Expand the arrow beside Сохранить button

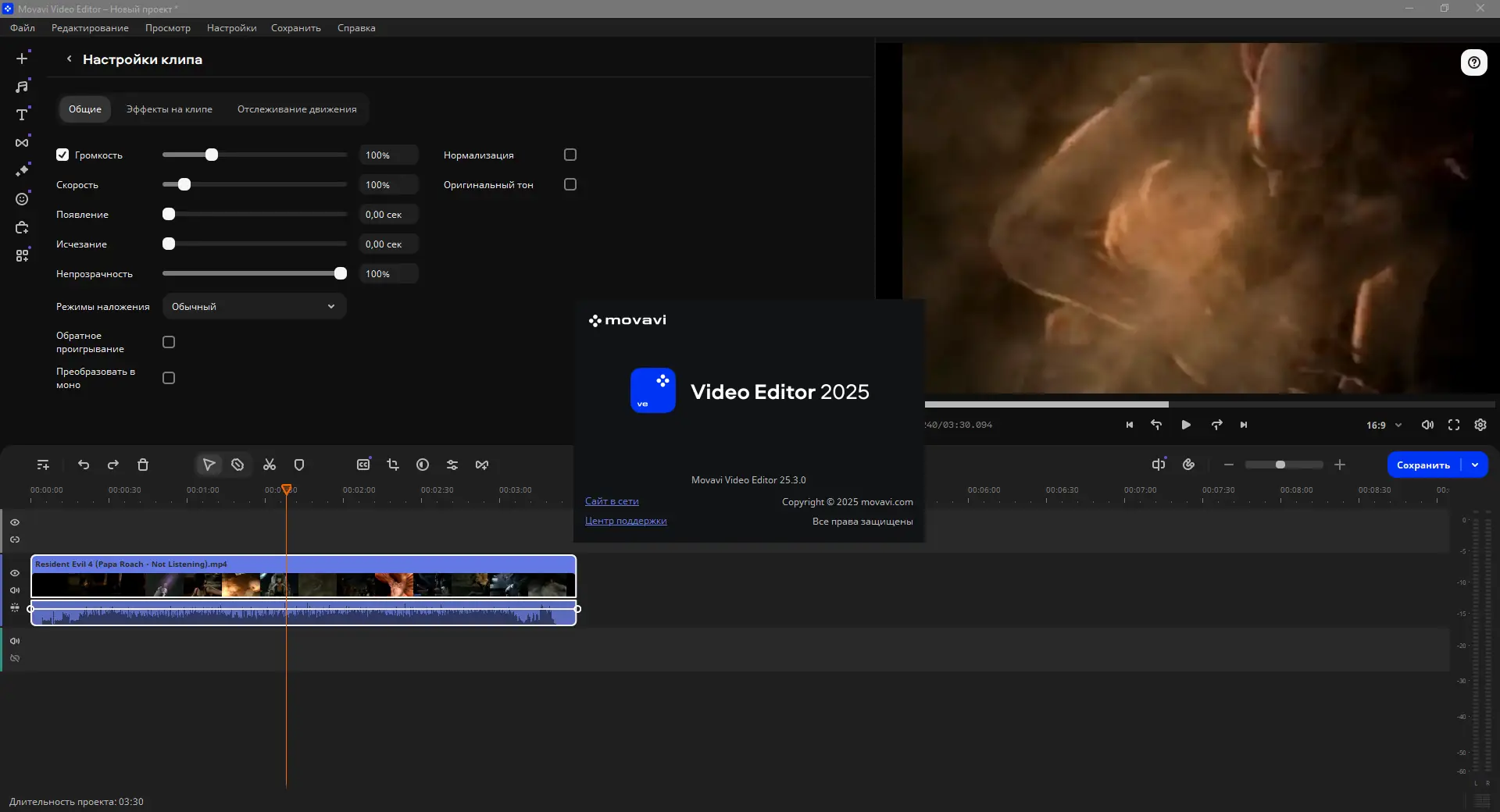pos(1475,465)
